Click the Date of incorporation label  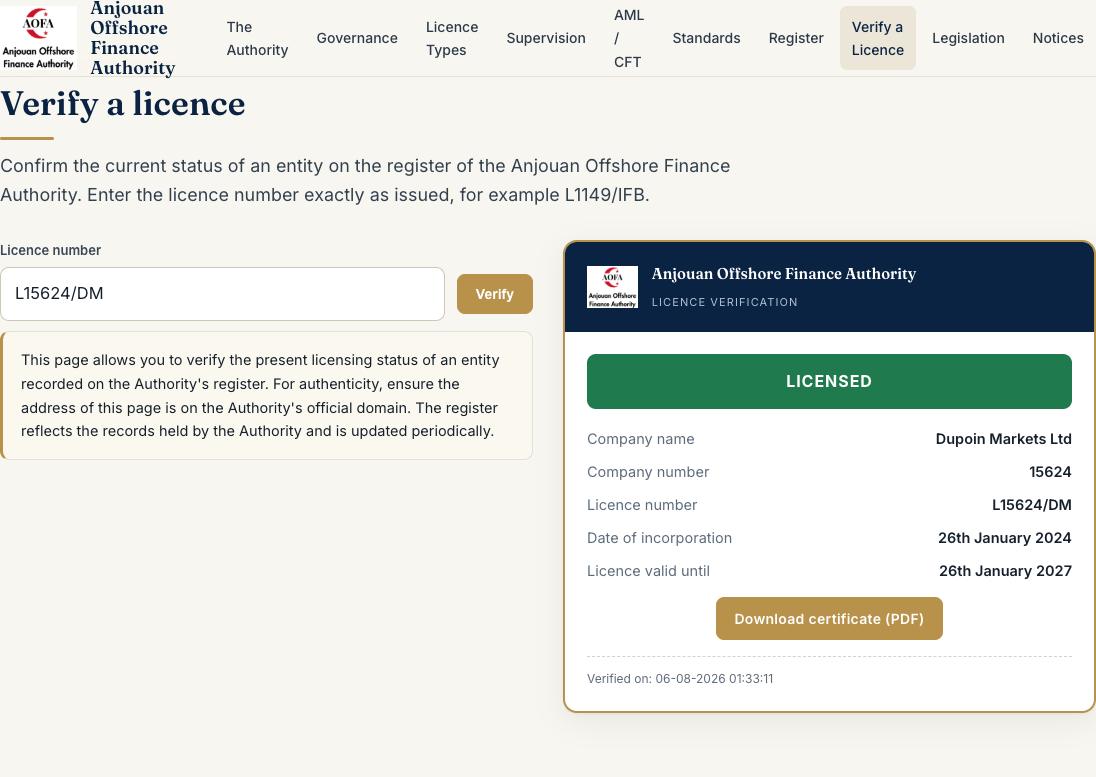[x=659, y=538]
